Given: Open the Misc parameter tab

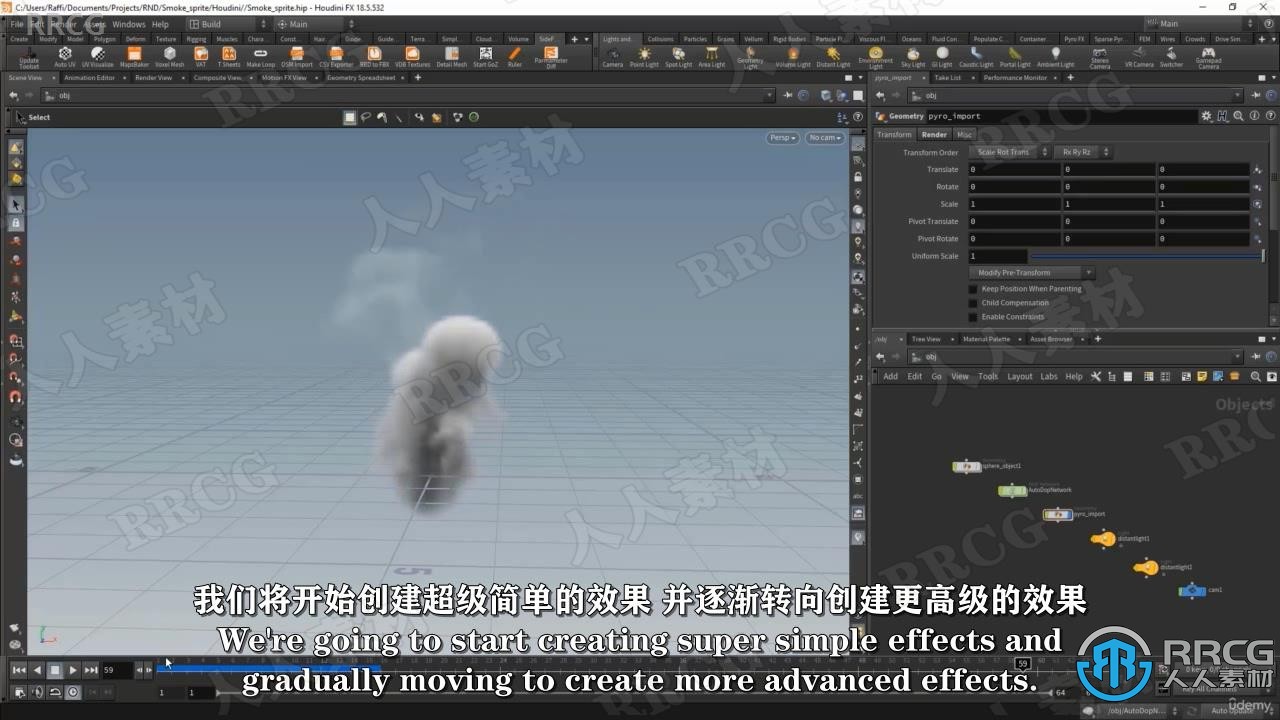Looking at the screenshot, I should coord(964,134).
